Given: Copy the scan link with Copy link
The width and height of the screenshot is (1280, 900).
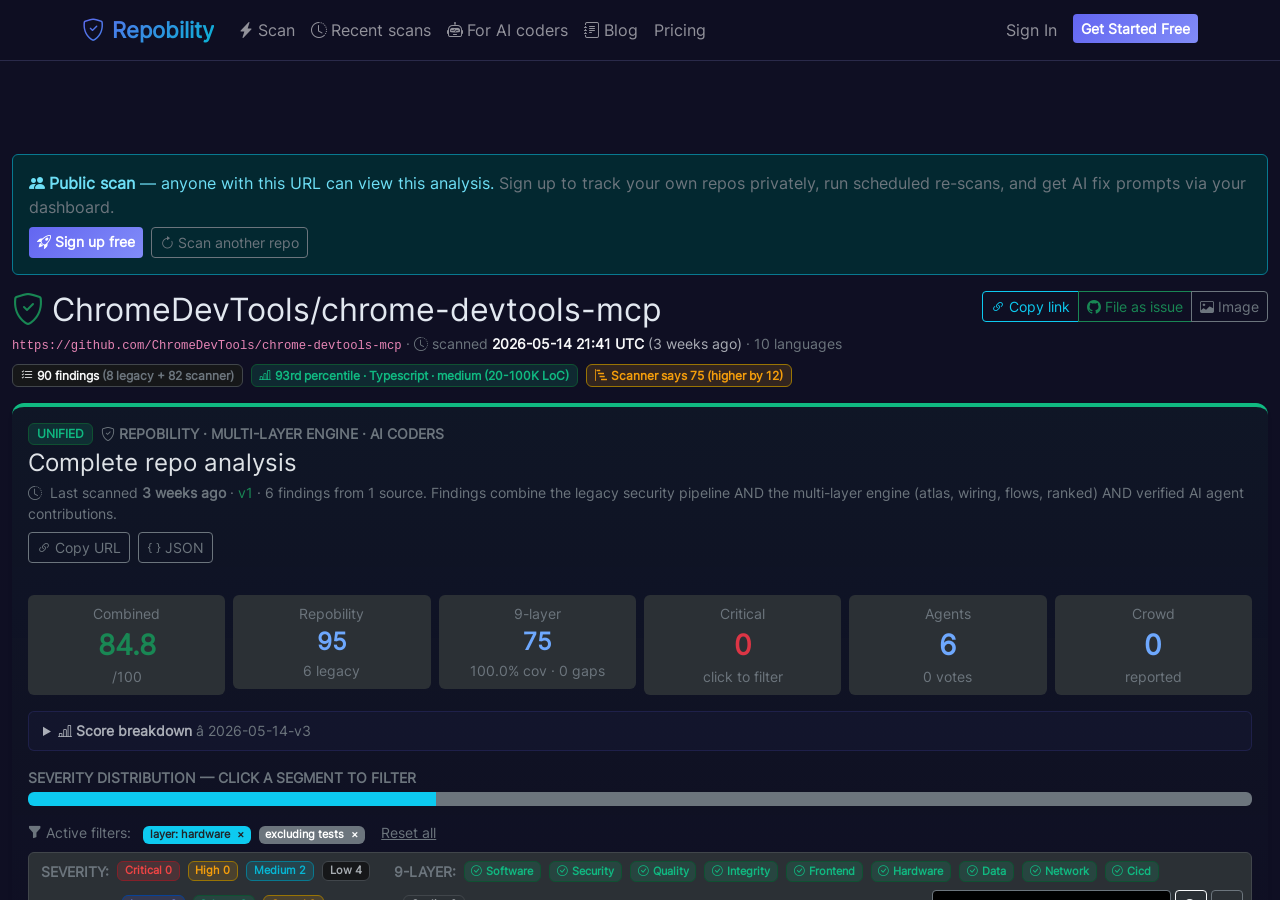Looking at the screenshot, I should (1030, 307).
